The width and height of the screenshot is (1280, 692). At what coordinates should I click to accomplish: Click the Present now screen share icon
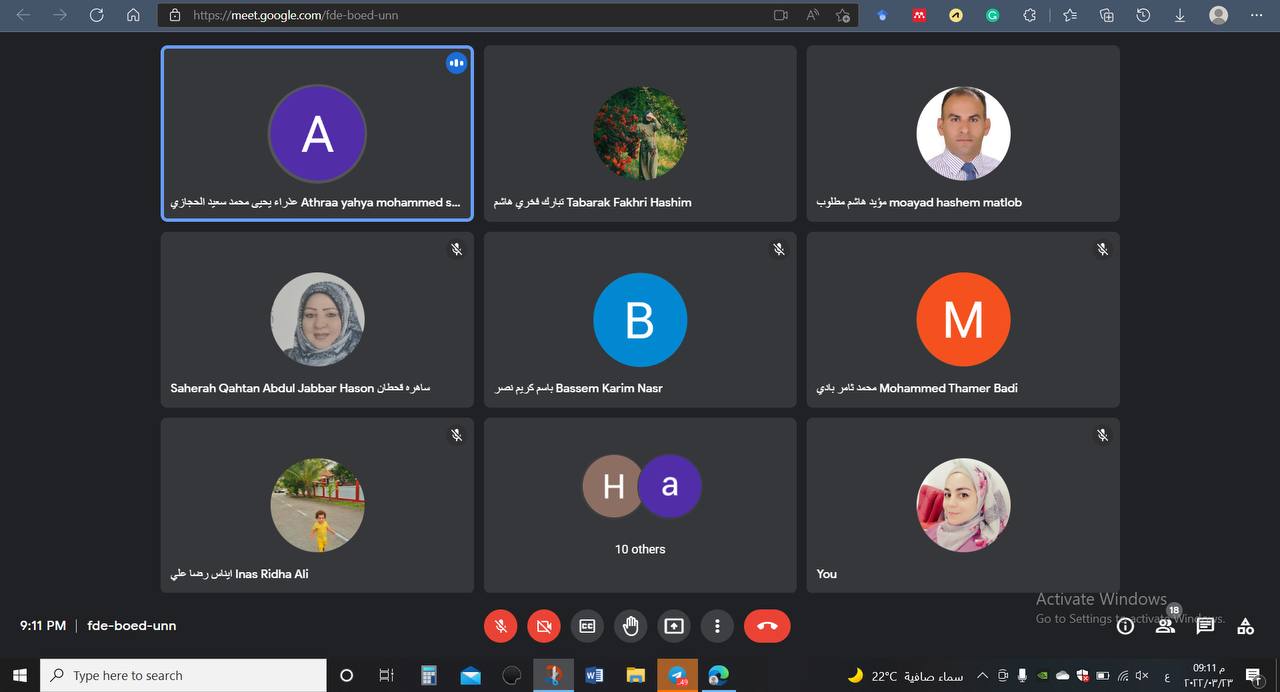[674, 626]
